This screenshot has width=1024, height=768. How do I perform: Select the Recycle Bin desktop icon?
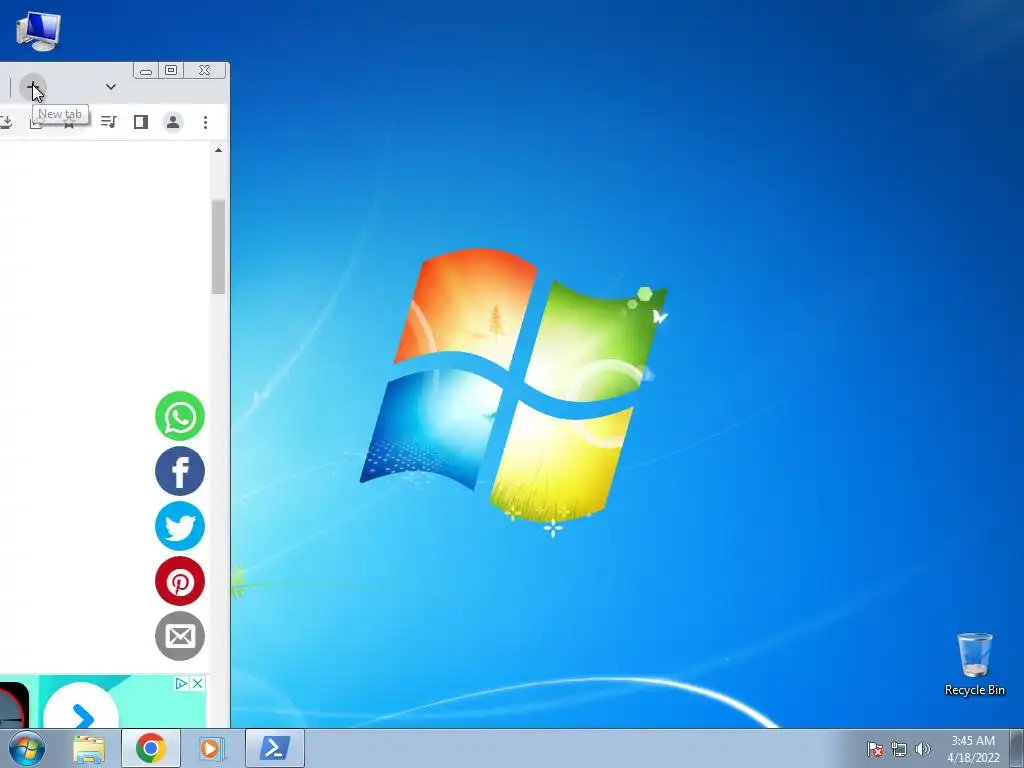coord(974,664)
